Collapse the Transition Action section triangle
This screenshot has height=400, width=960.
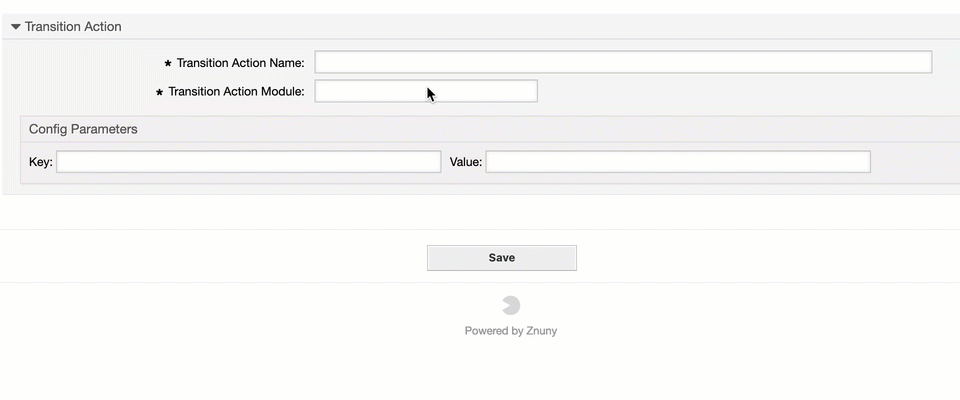tap(16, 27)
